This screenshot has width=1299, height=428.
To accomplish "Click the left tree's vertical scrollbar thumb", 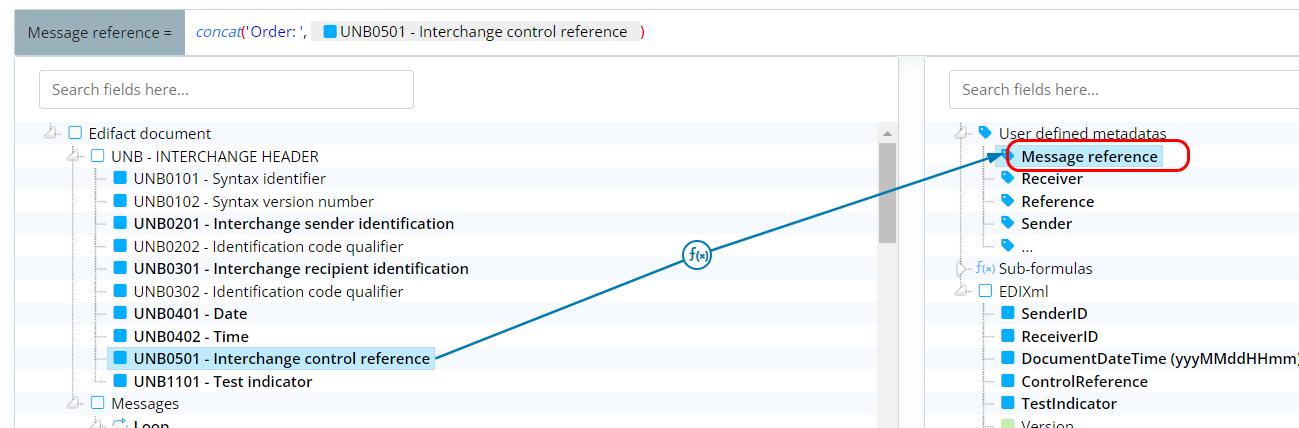I will (x=887, y=193).
